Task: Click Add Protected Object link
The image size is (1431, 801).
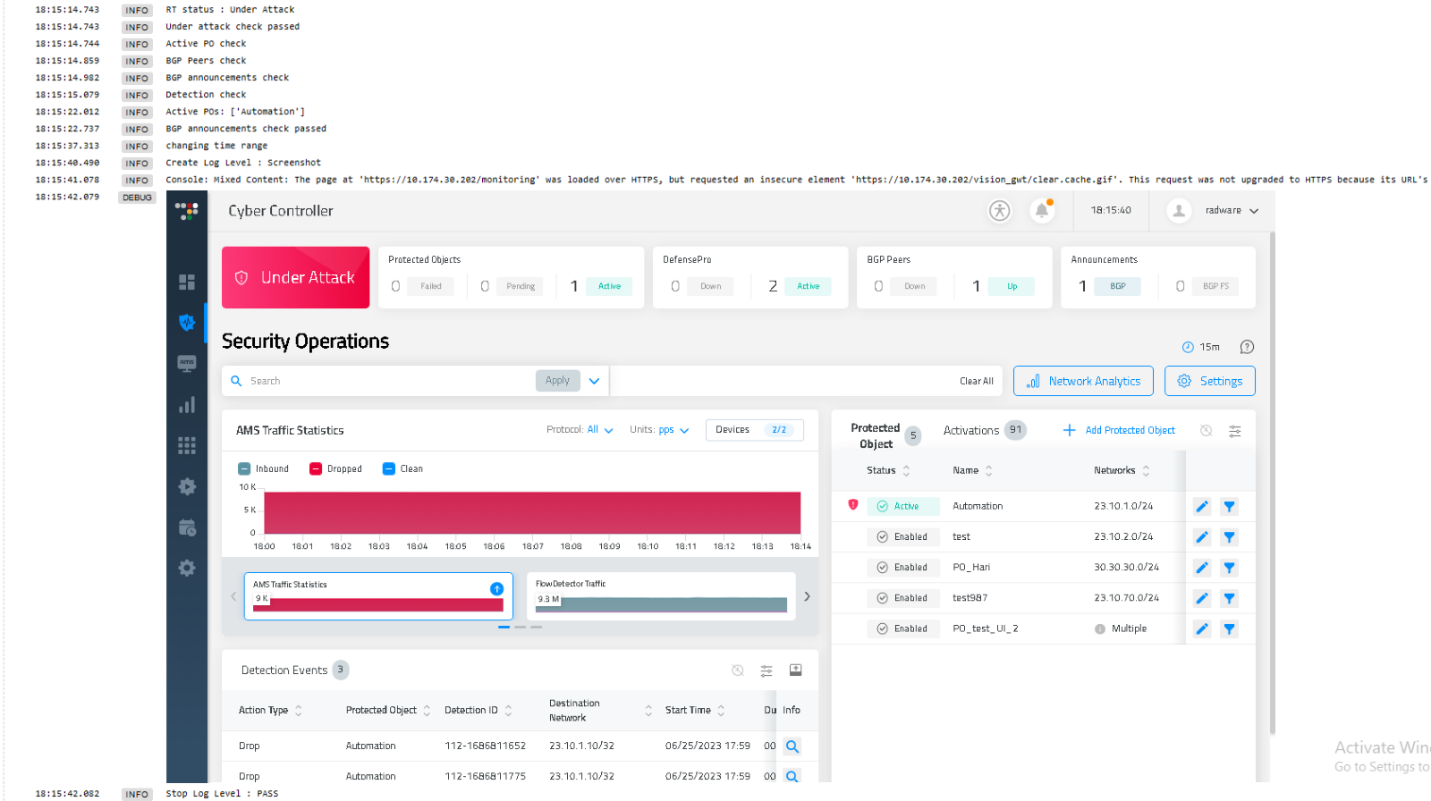Action: click(1119, 430)
